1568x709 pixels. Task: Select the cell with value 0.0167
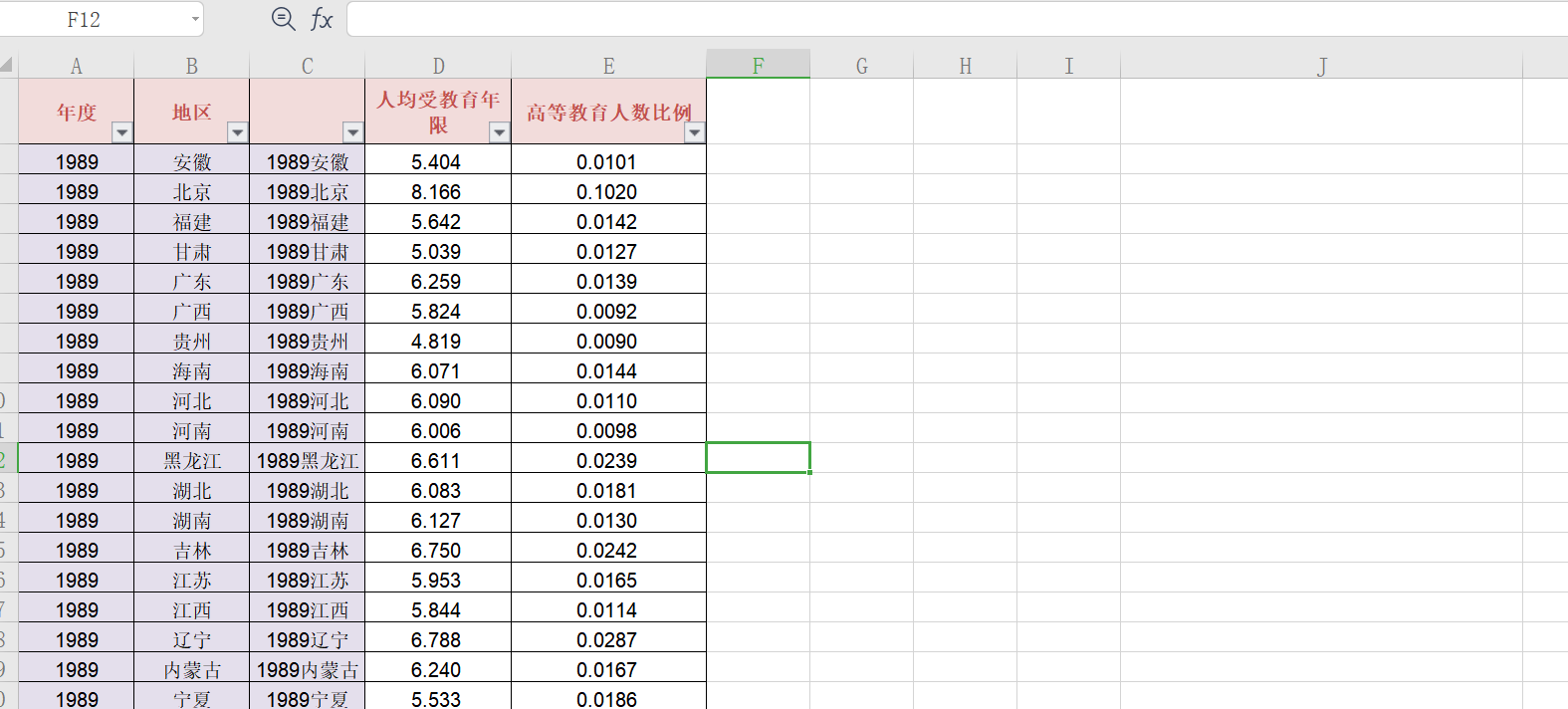point(609,669)
